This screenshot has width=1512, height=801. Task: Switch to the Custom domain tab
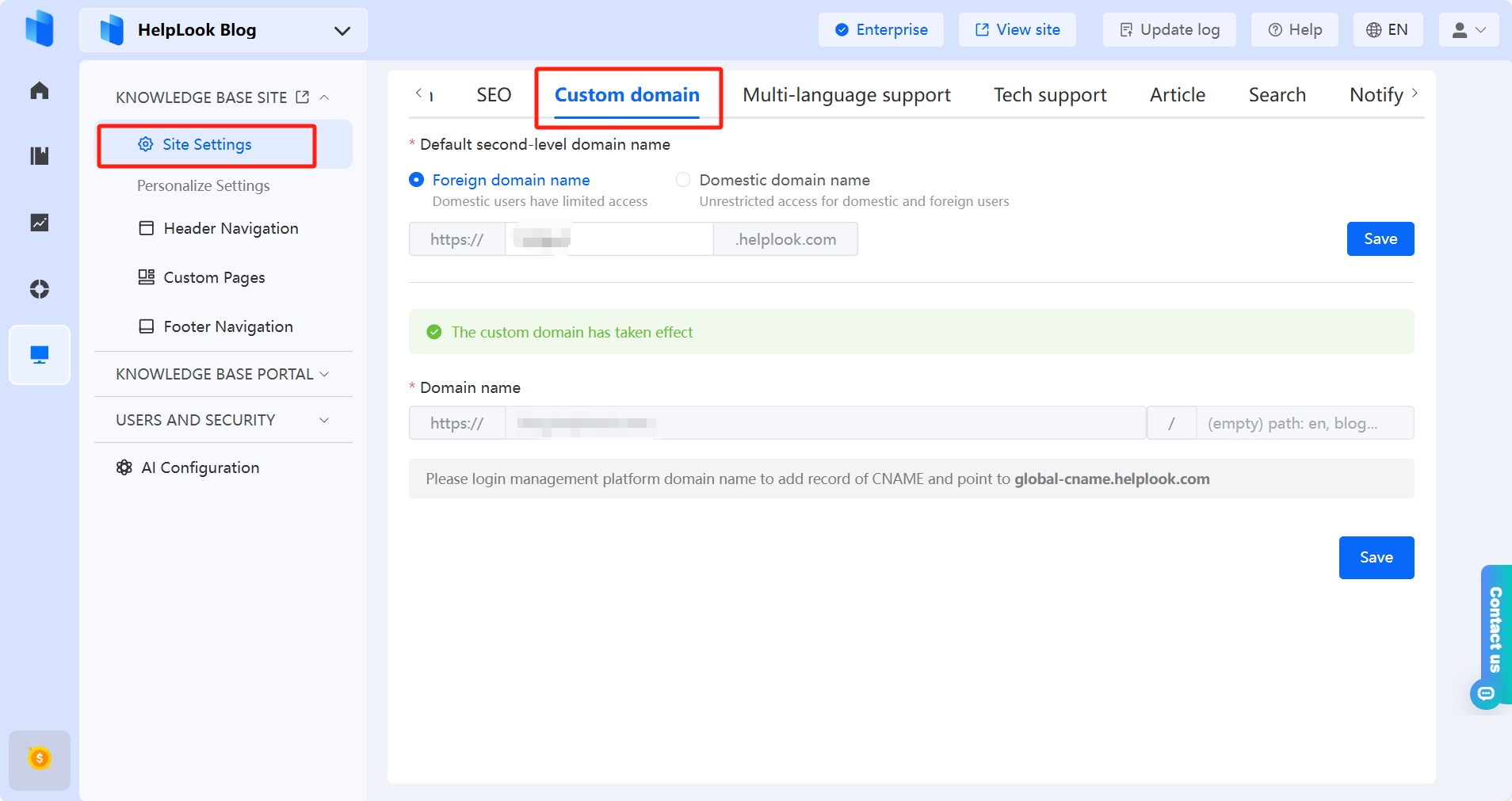click(x=627, y=94)
